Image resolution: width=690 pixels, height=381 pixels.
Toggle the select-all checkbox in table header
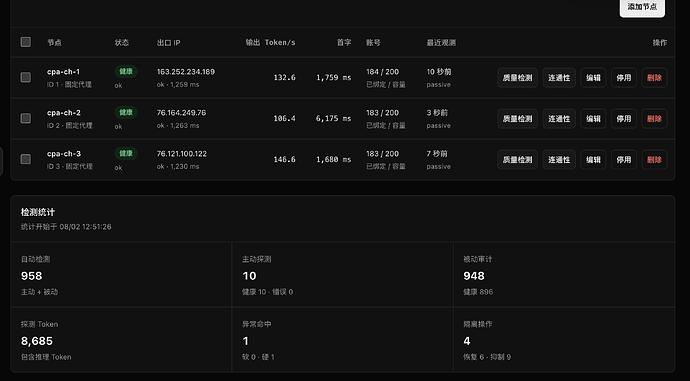26,42
